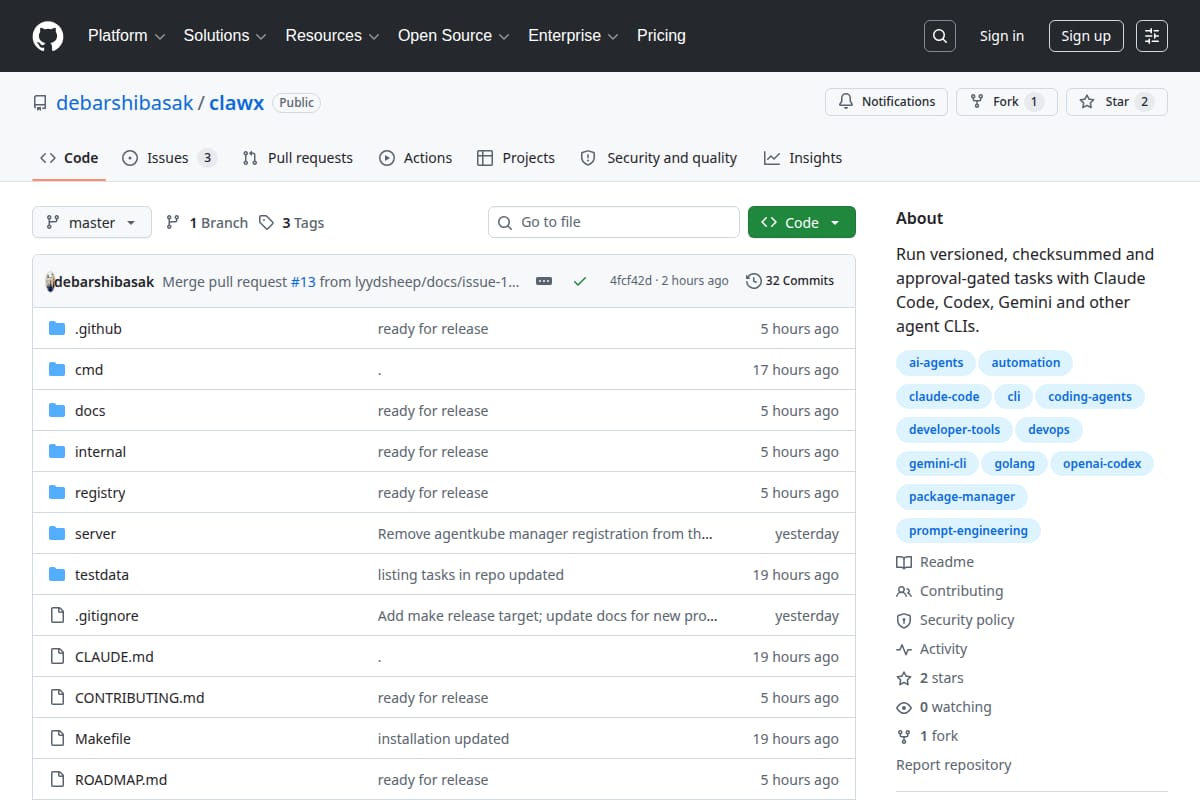Click the Notifications button
This screenshot has height=800, width=1200.
[886, 102]
